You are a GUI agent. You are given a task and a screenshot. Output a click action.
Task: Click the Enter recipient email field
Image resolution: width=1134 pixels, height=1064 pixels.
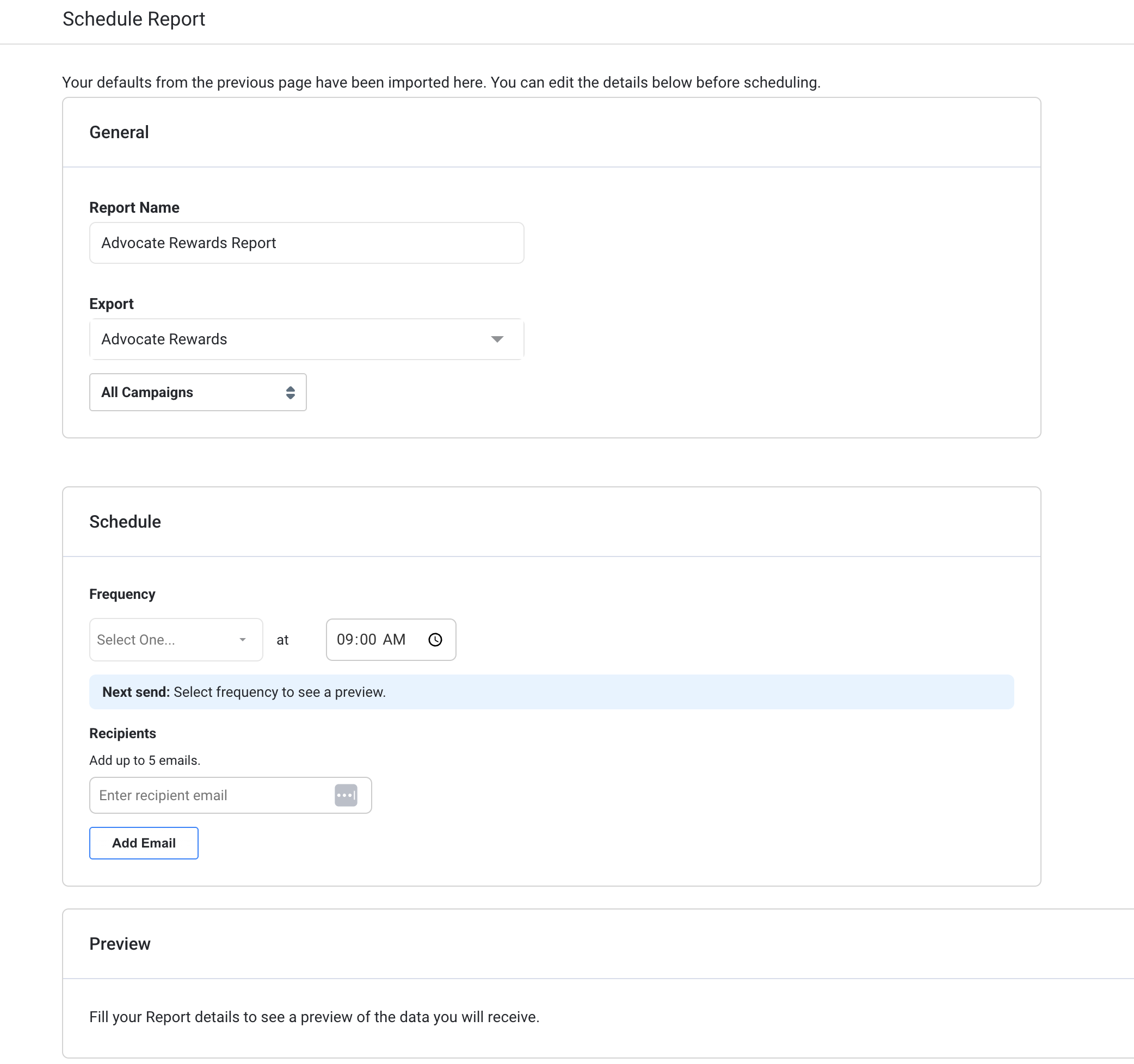pos(211,795)
